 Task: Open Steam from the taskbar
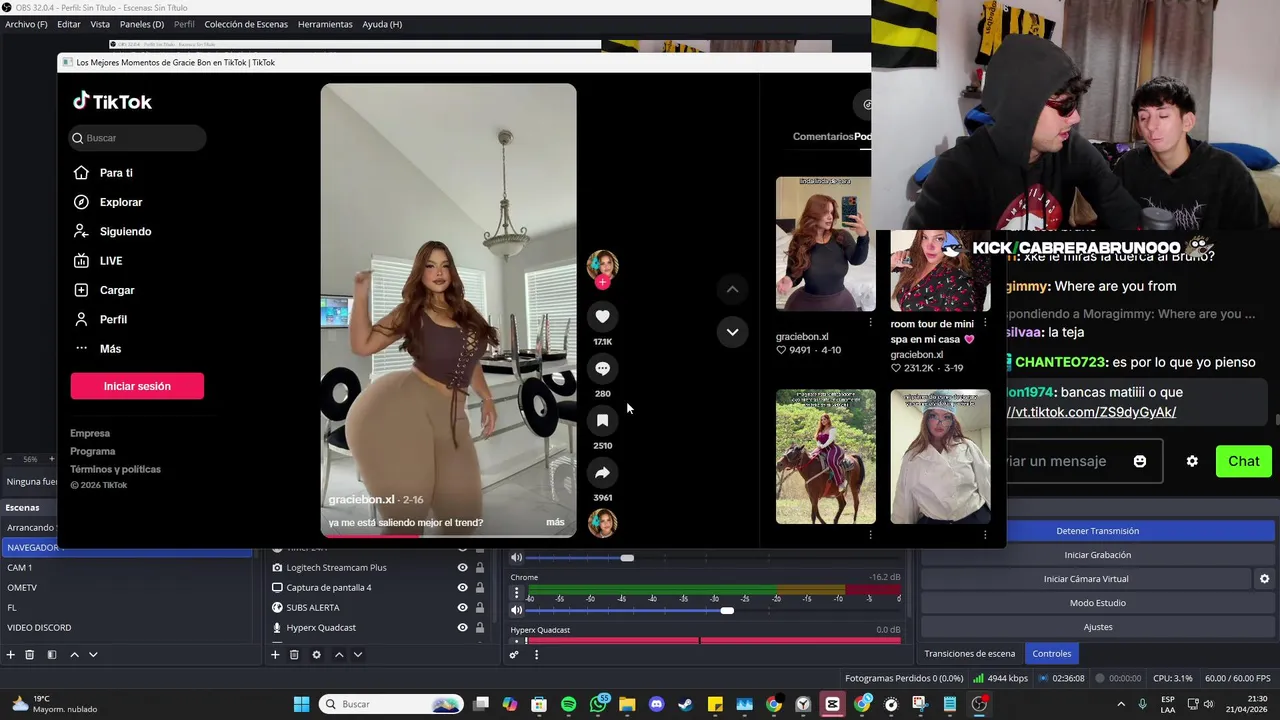(685, 704)
